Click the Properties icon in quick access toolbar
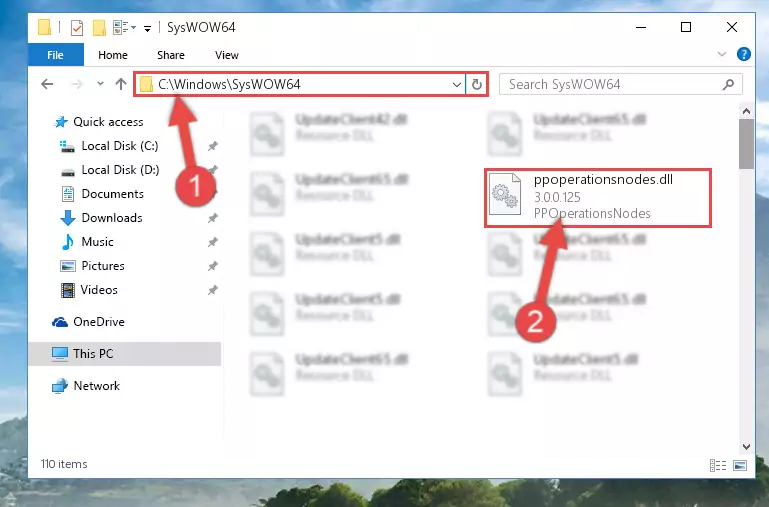Screen dimensions: 769x507 click(x=77, y=27)
